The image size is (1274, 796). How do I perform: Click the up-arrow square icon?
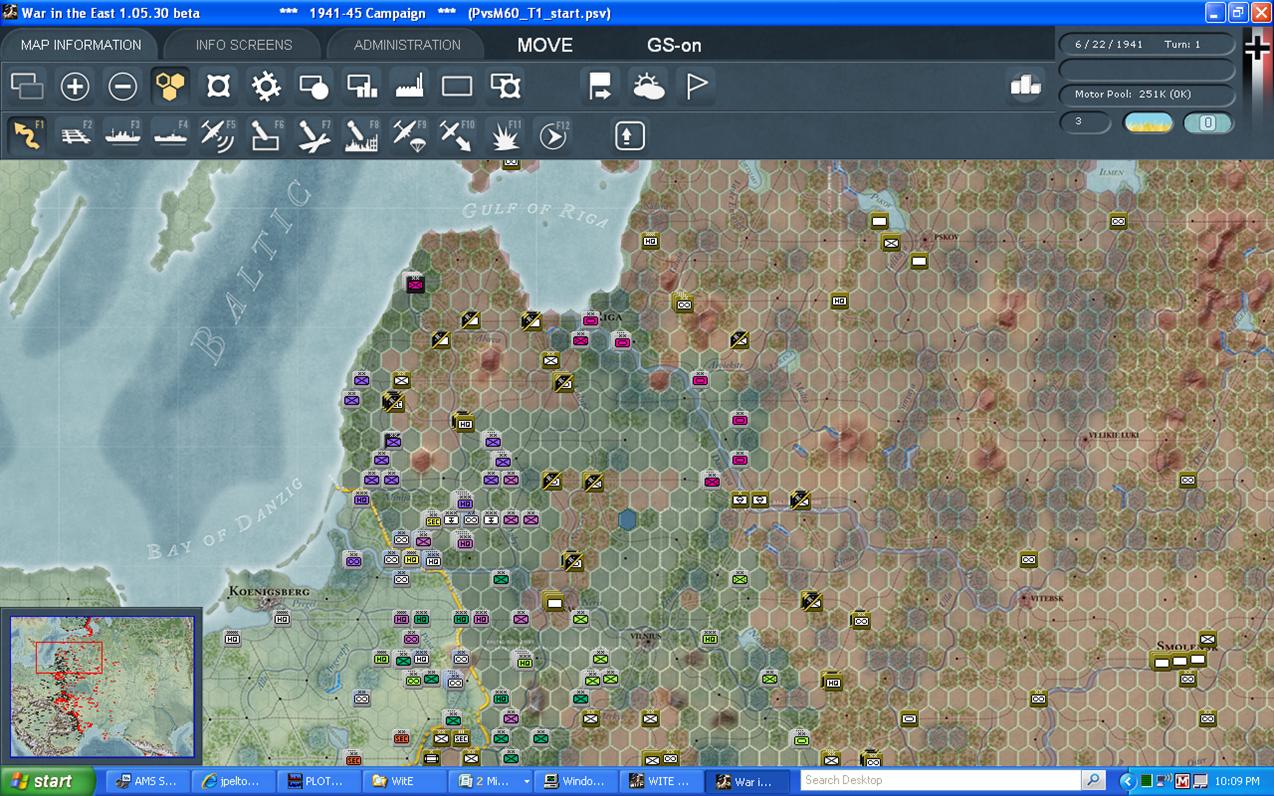629,135
